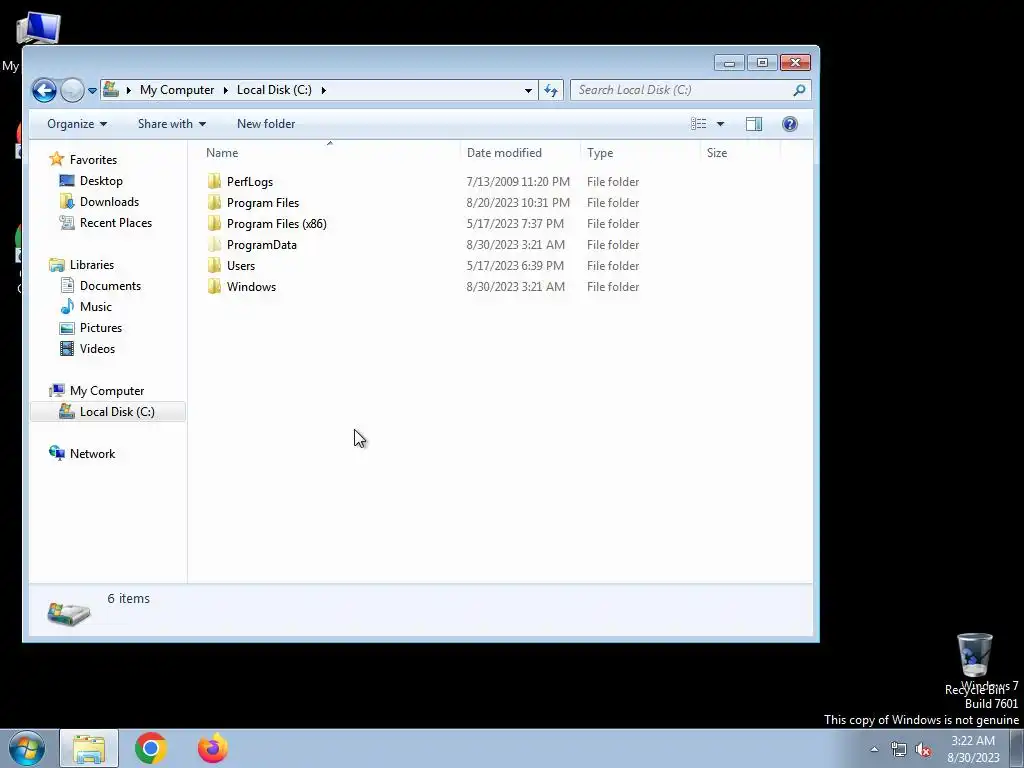This screenshot has height=768, width=1024.
Task: Click the magnifier search icon
Action: pyautogui.click(x=799, y=90)
